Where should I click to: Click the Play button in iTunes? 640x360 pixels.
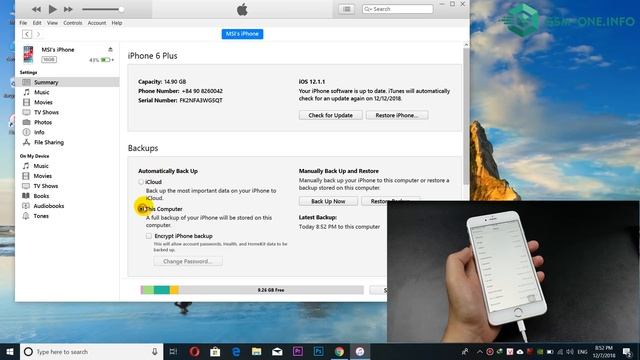coord(53,9)
